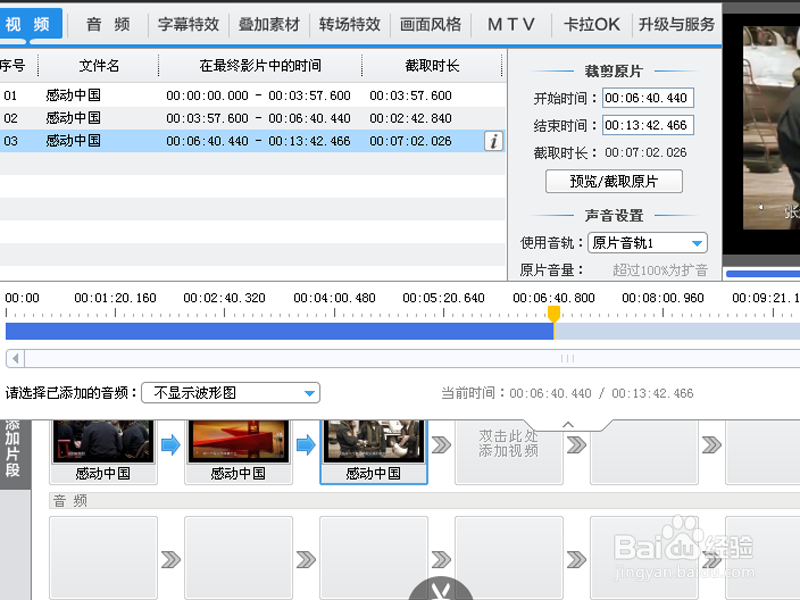Select clip row 03 感动中国

click(x=253, y=141)
